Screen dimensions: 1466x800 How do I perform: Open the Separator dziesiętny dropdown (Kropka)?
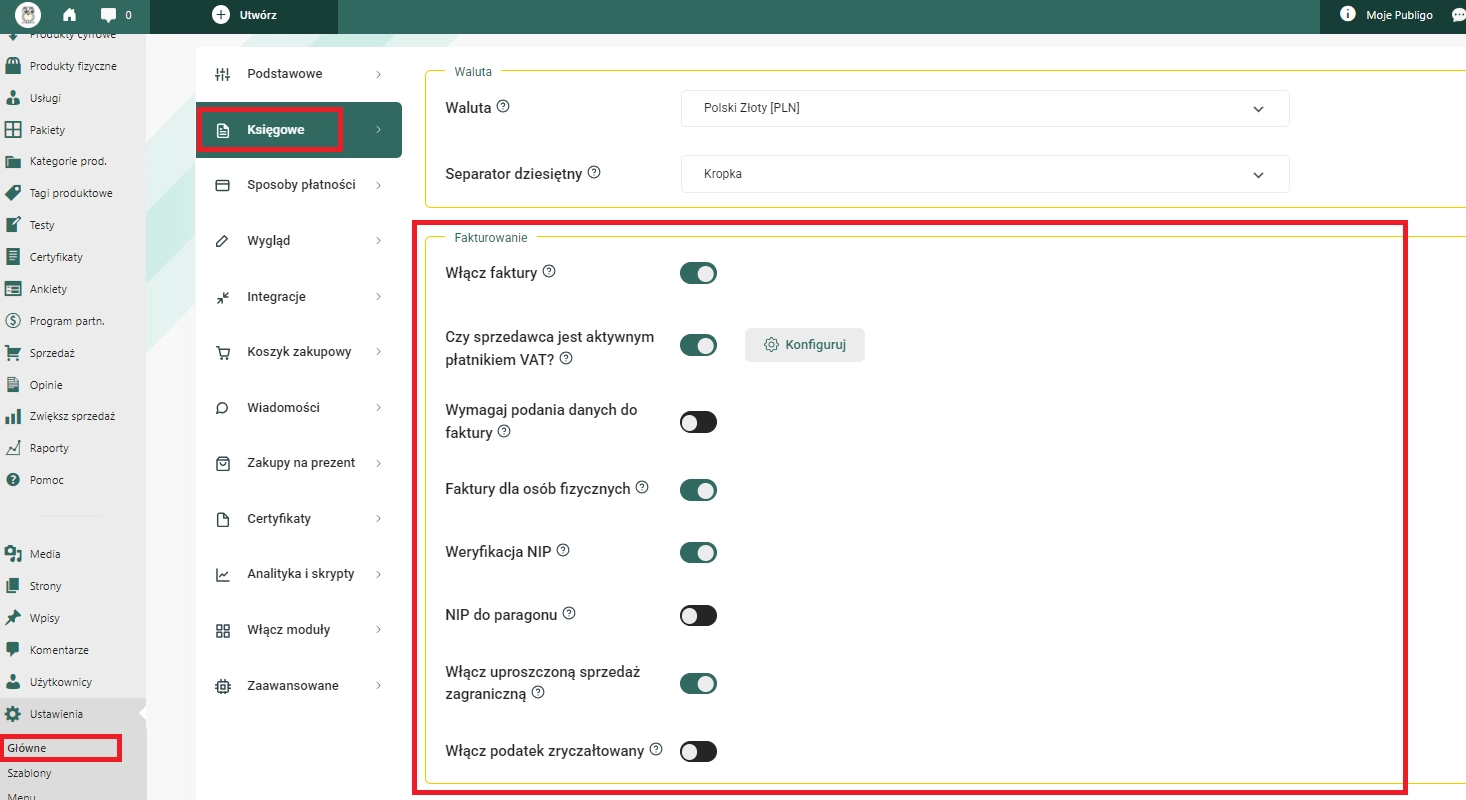[x=985, y=174]
